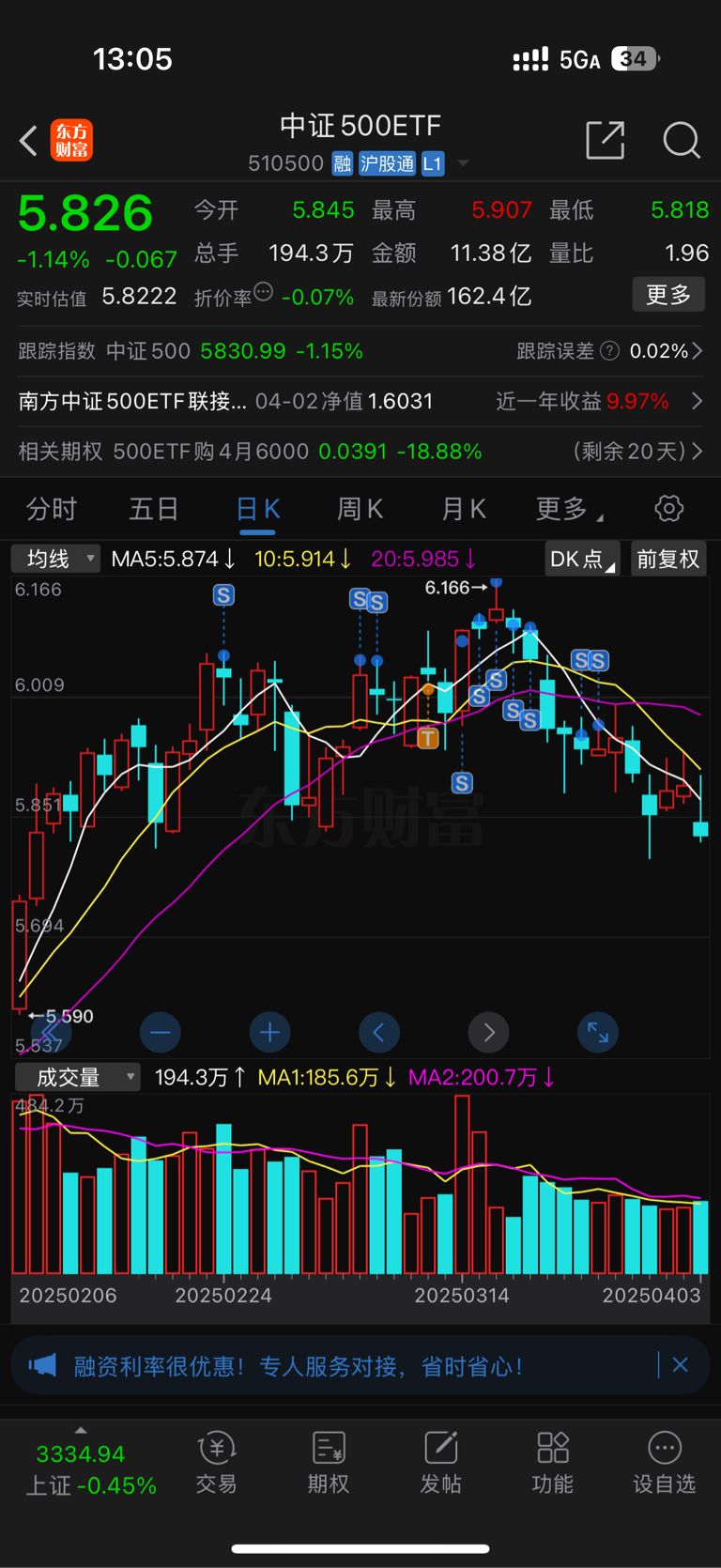This screenshot has width=721, height=1568.
Task: Switch to 月K tab
Action: 464,509
